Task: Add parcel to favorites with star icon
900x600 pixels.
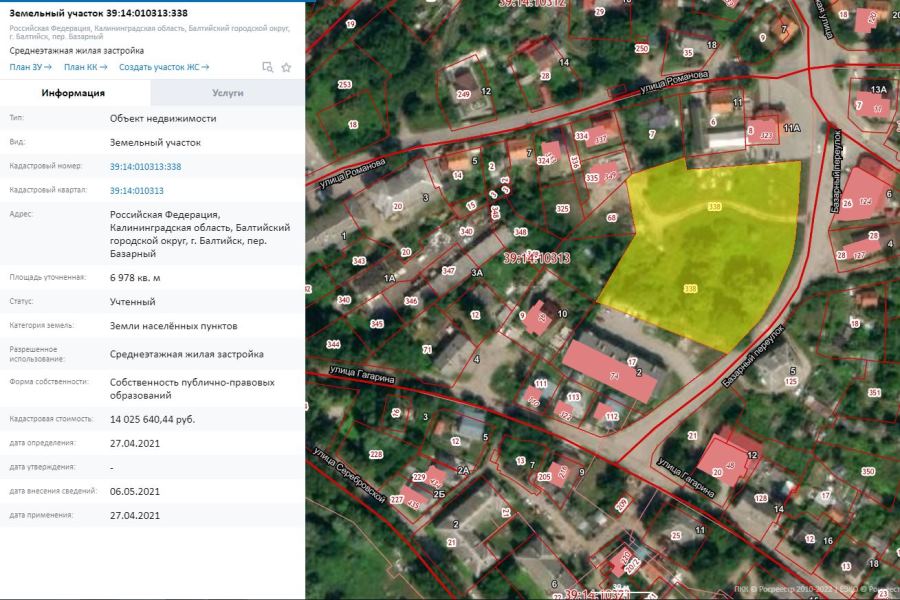Action: (x=286, y=67)
